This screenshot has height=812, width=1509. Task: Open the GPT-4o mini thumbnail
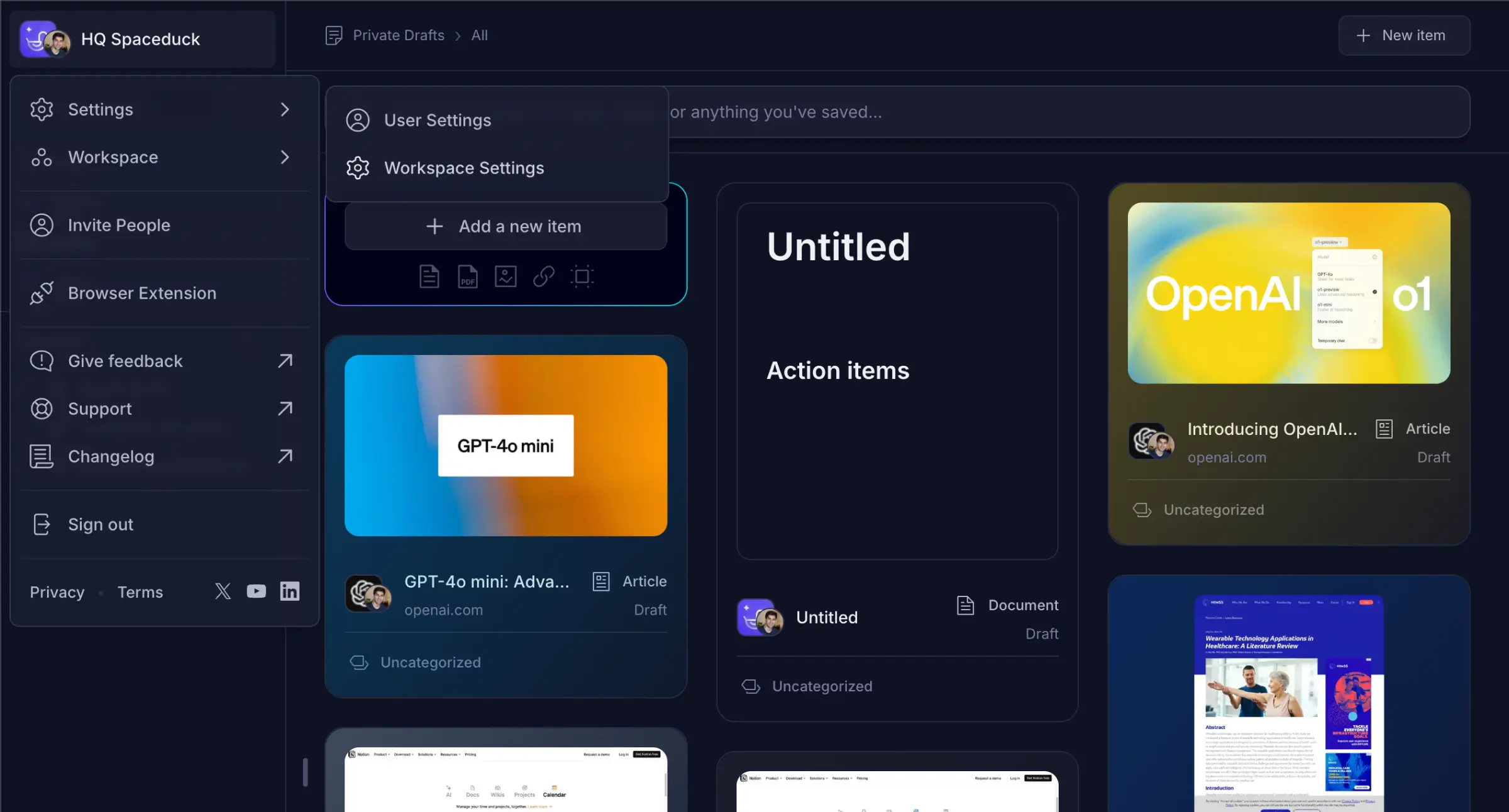(x=506, y=446)
